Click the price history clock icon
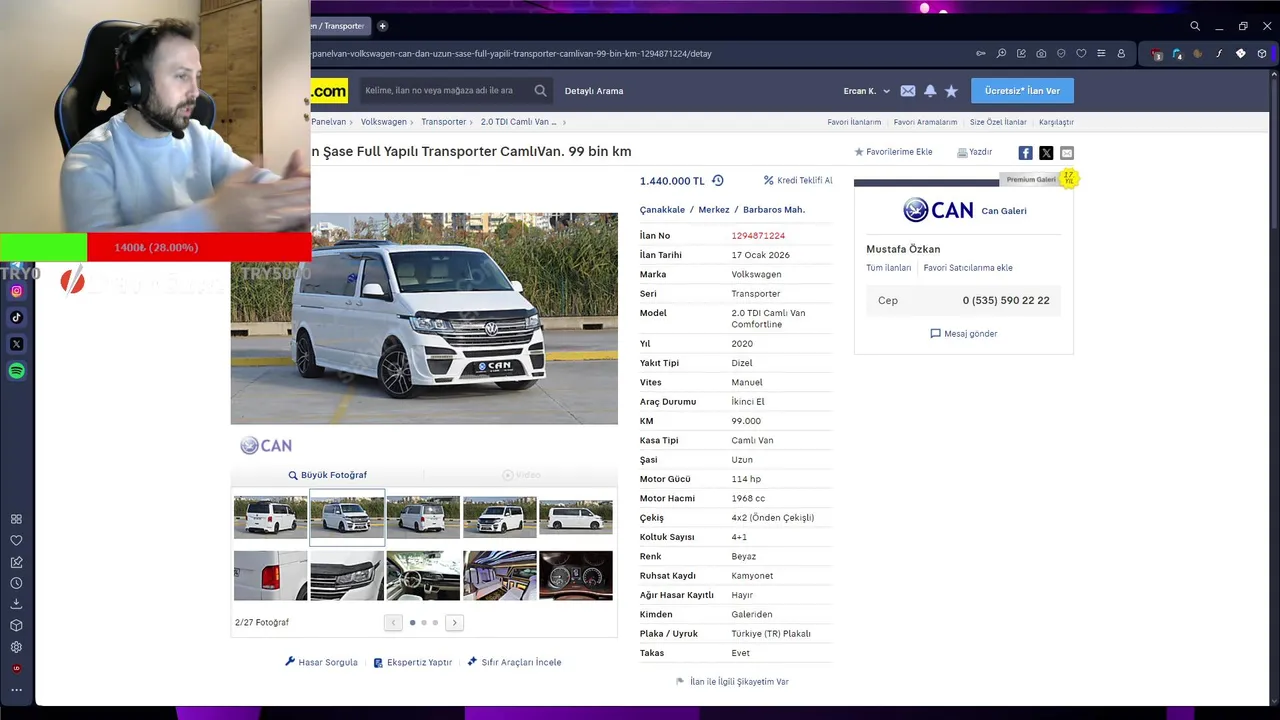The image size is (1280, 720). [x=717, y=181]
